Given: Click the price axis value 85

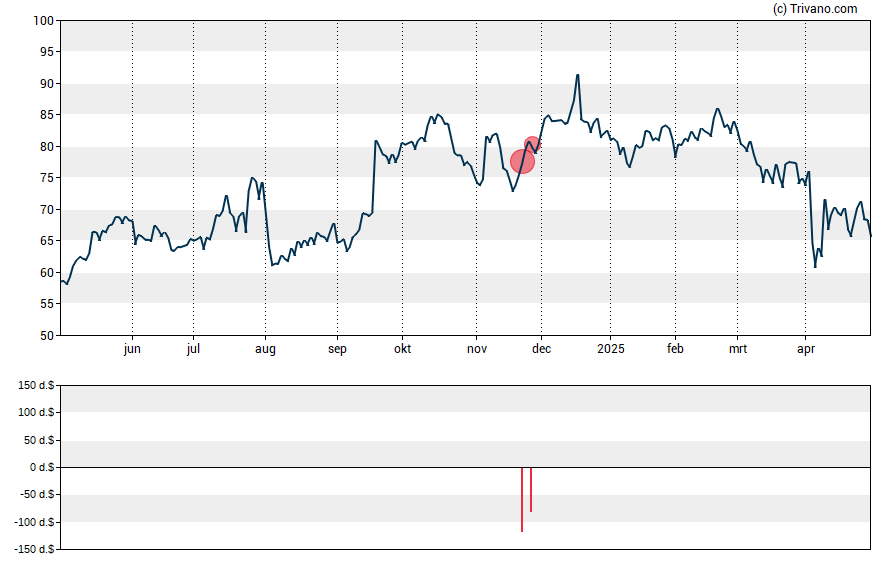Looking at the screenshot, I should click(x=47, y=115).
